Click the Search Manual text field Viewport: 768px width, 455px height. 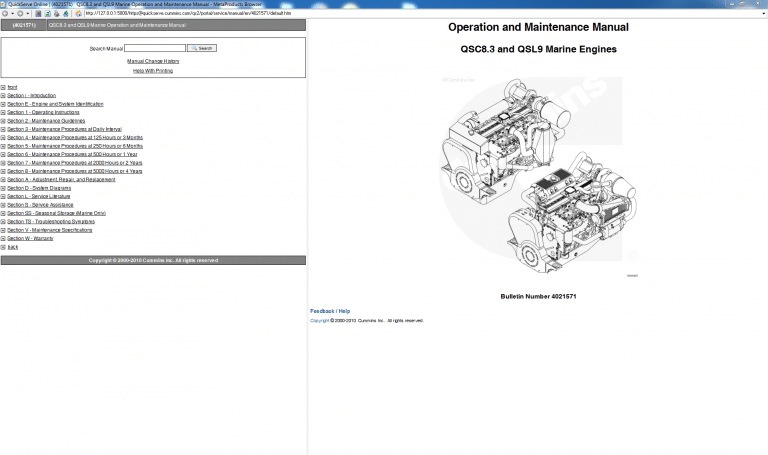coord(155,48)
